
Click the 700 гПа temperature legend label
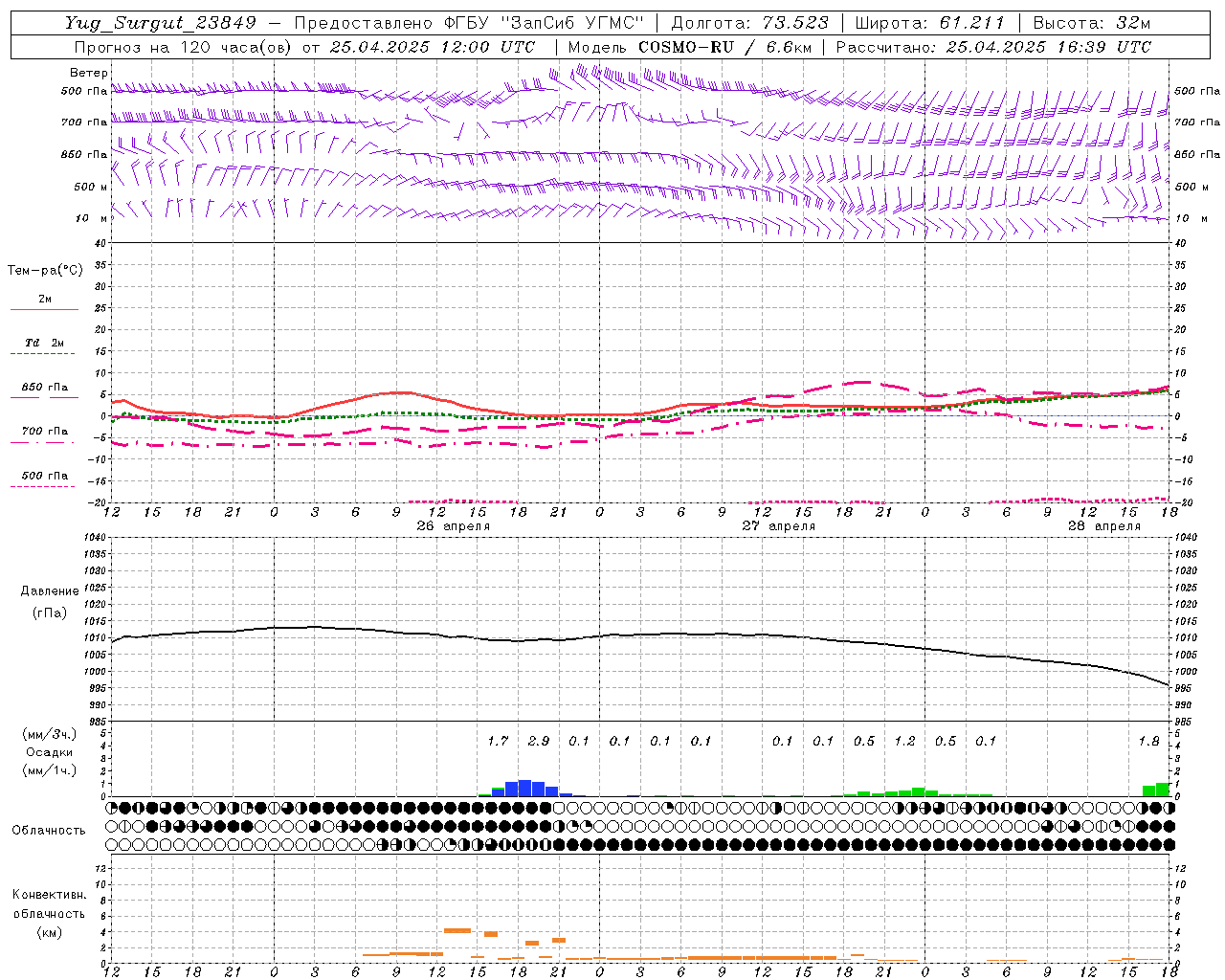click(44, 432)
